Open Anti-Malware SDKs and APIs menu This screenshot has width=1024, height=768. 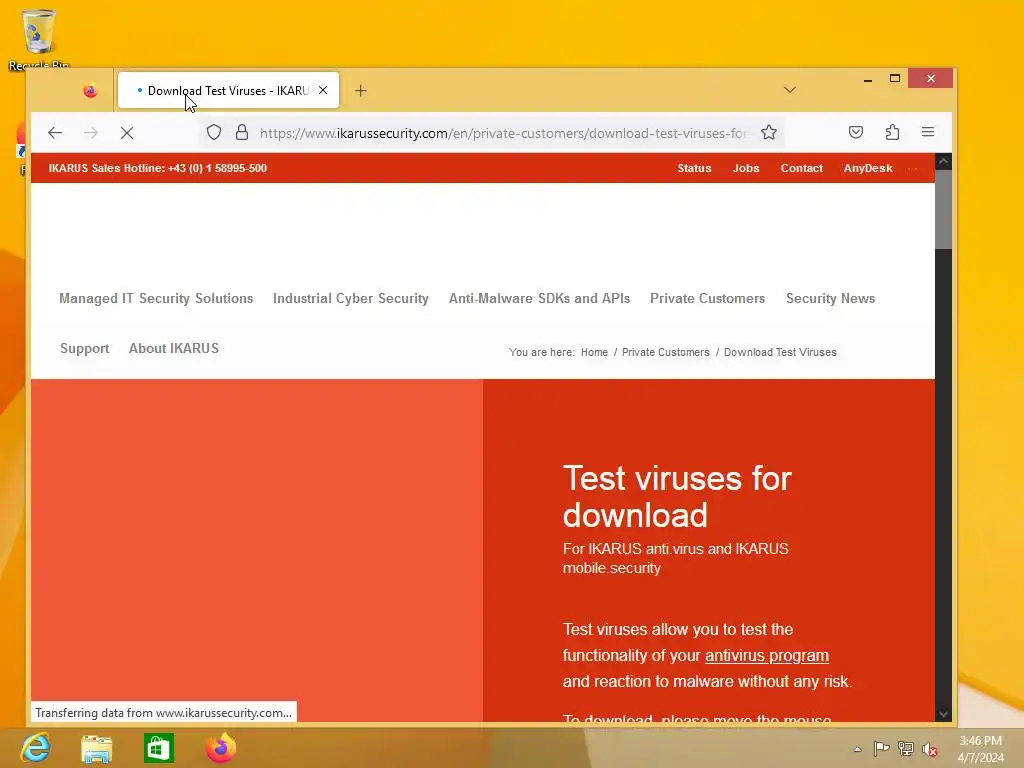tap(539, 298)
